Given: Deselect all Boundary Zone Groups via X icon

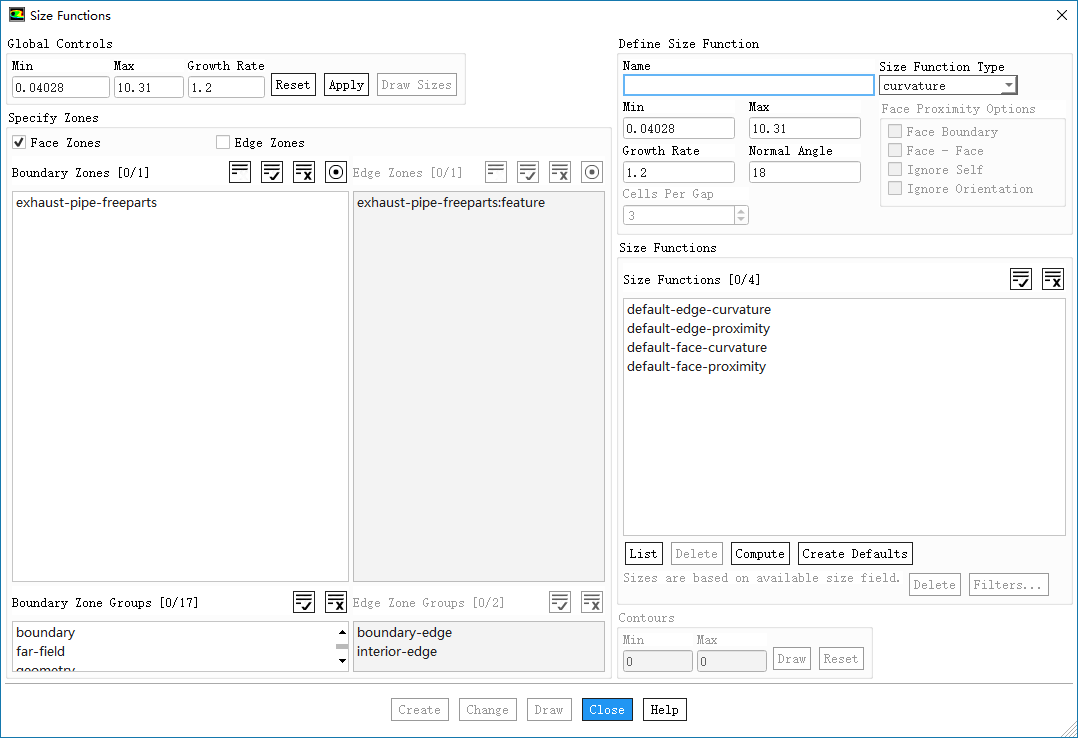Looking at the screenshot, I should pos(336,602).
